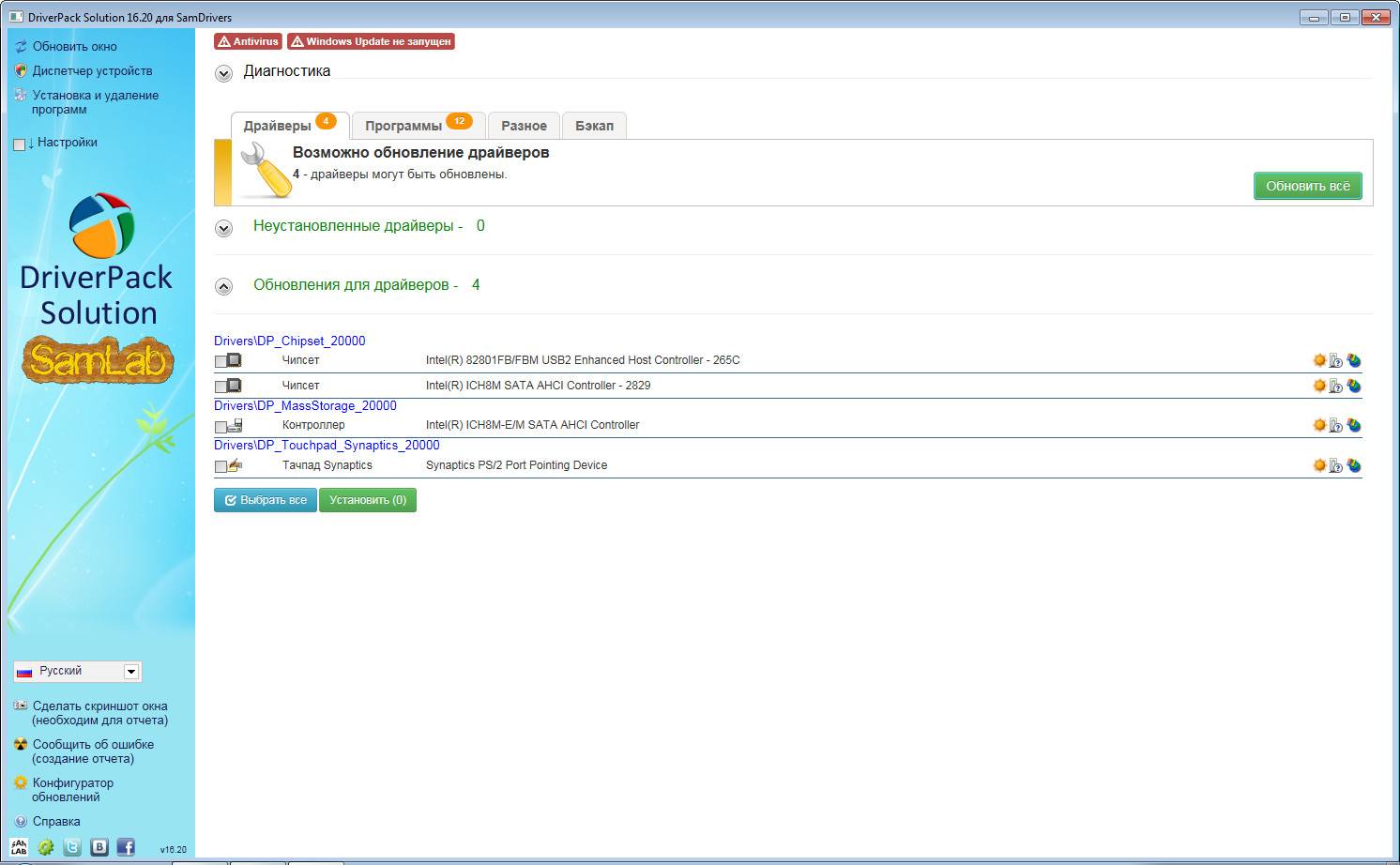Screen dimensions: 1400x865
Task: Click globe icon for ICH8M SATA AHCI - 2829 row
Action: [1354, 386]
